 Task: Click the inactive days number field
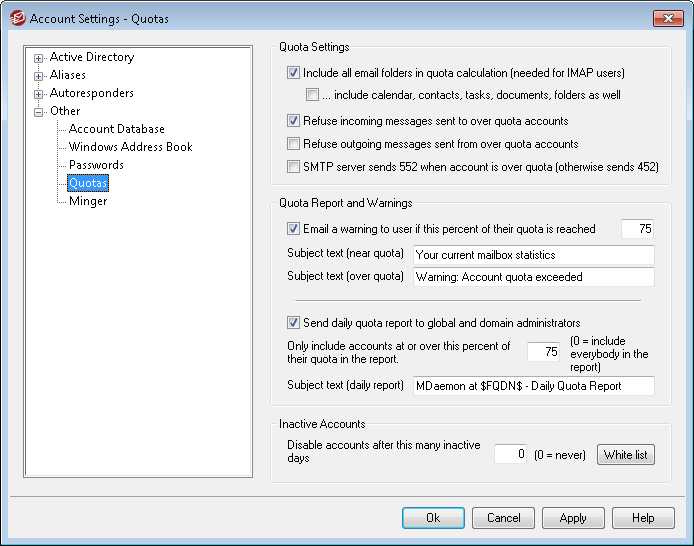click(x=510, y=455)
